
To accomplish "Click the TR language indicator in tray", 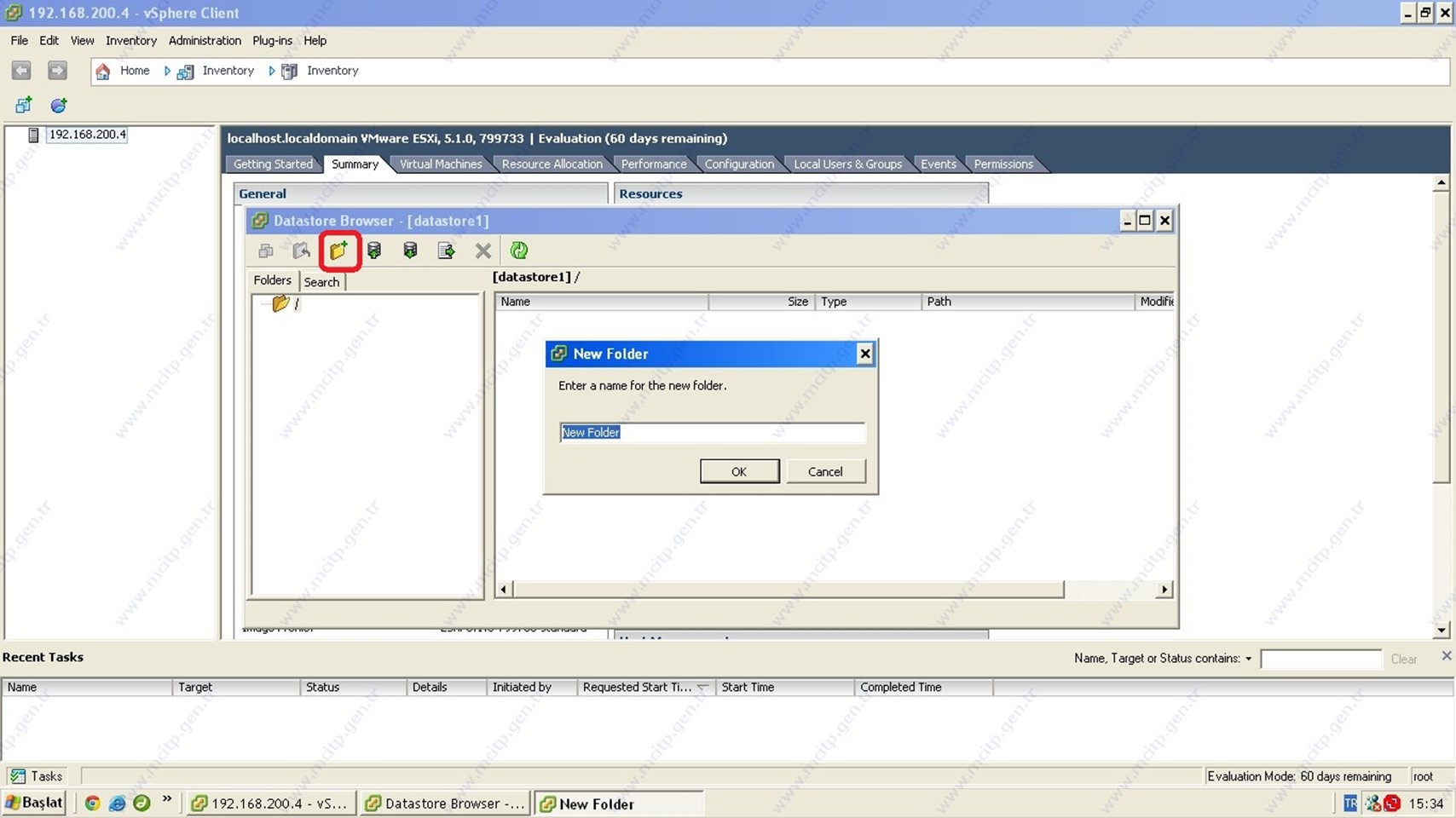I will [x=1350, y=804].
